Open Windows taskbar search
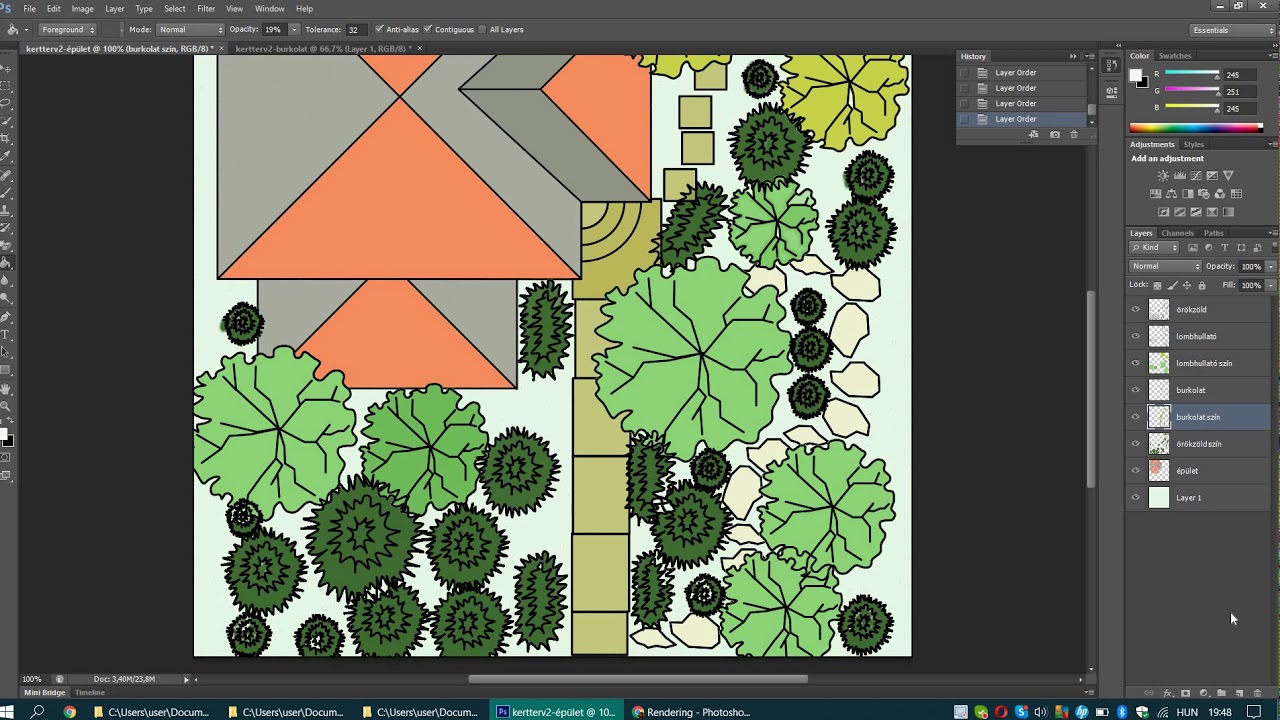The image size is (1280, 720). coord(38,712)
